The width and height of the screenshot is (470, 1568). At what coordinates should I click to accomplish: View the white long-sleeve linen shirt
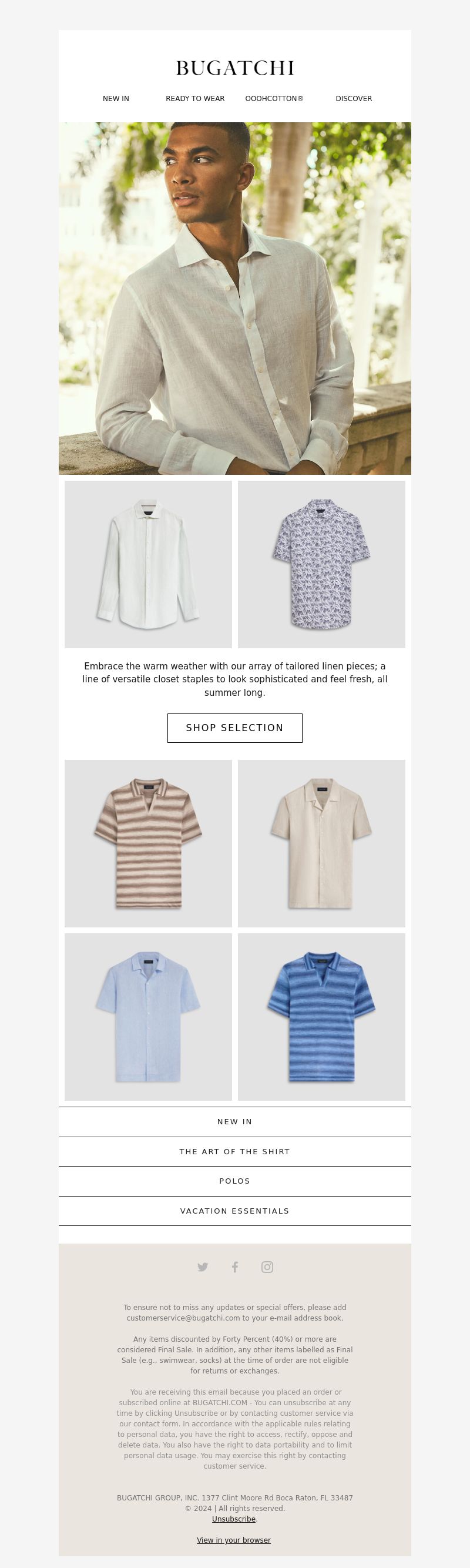(148, 564)
